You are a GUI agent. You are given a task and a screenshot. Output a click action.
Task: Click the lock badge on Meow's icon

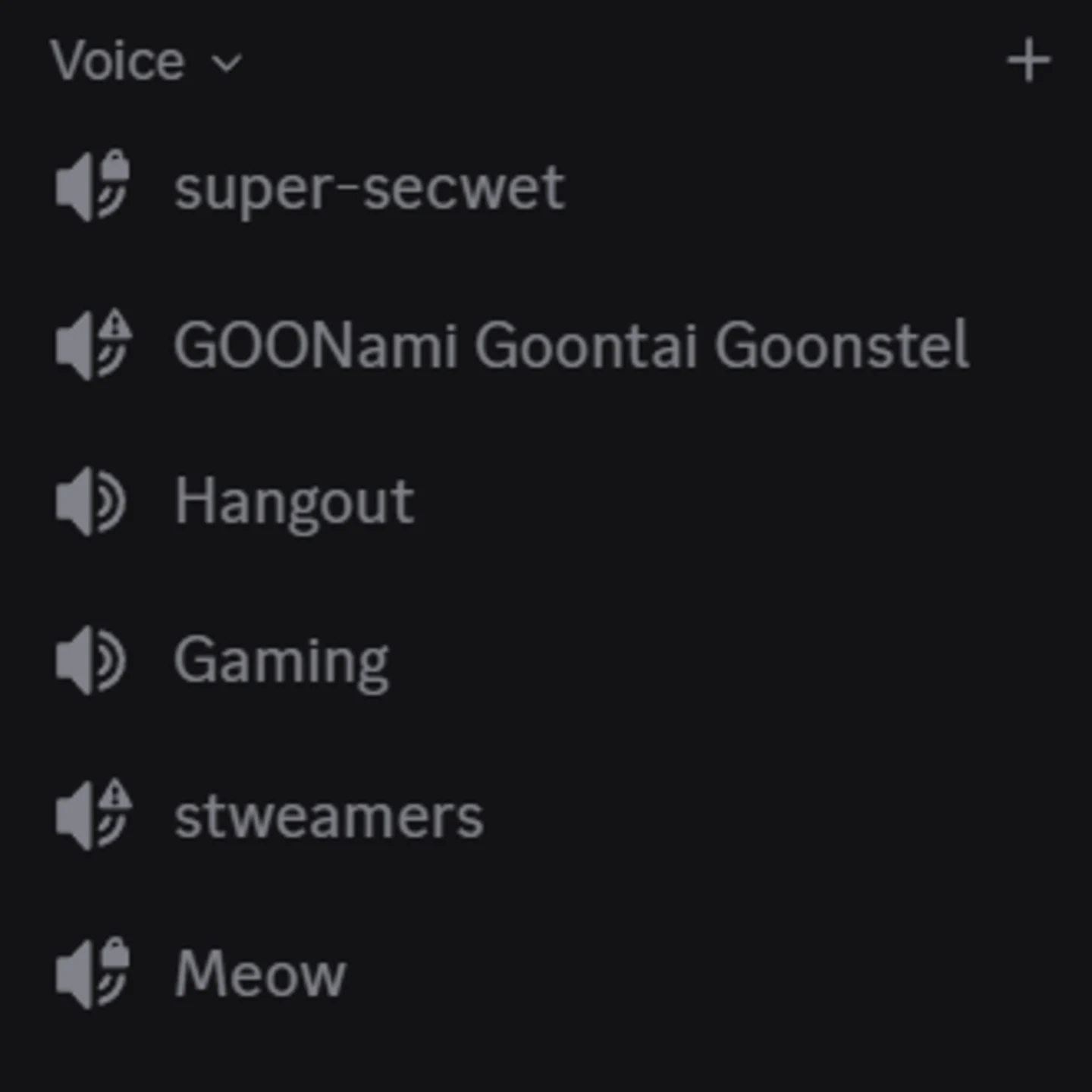(x=115, y=952)
